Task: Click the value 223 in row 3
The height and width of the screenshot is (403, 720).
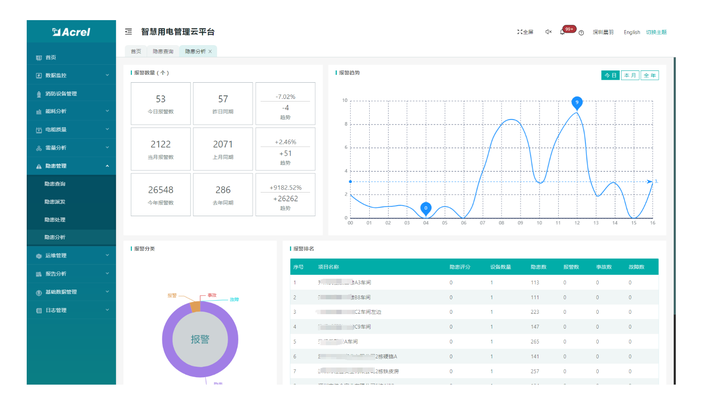Action: pos(534,312)
